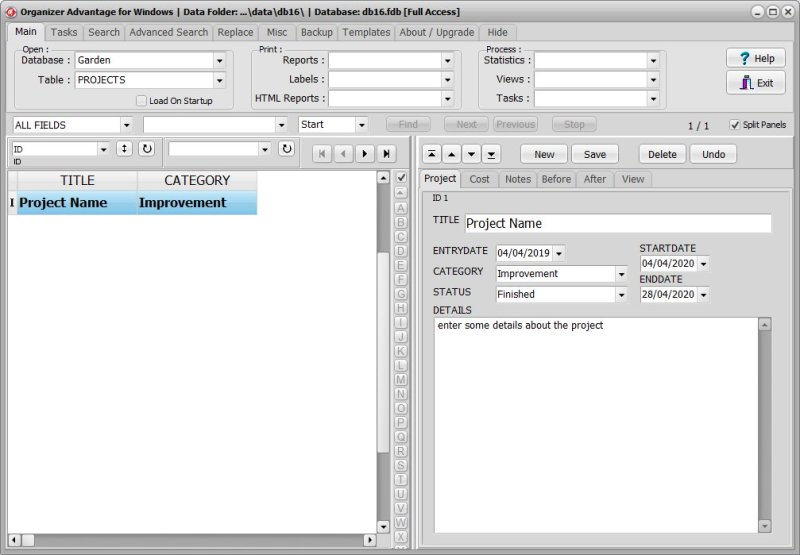Image resolution: width=800 pixels, height=555 pixels.
Task: Jump to bottom record using the detail panel arrow
Action: tap(491, 154)
